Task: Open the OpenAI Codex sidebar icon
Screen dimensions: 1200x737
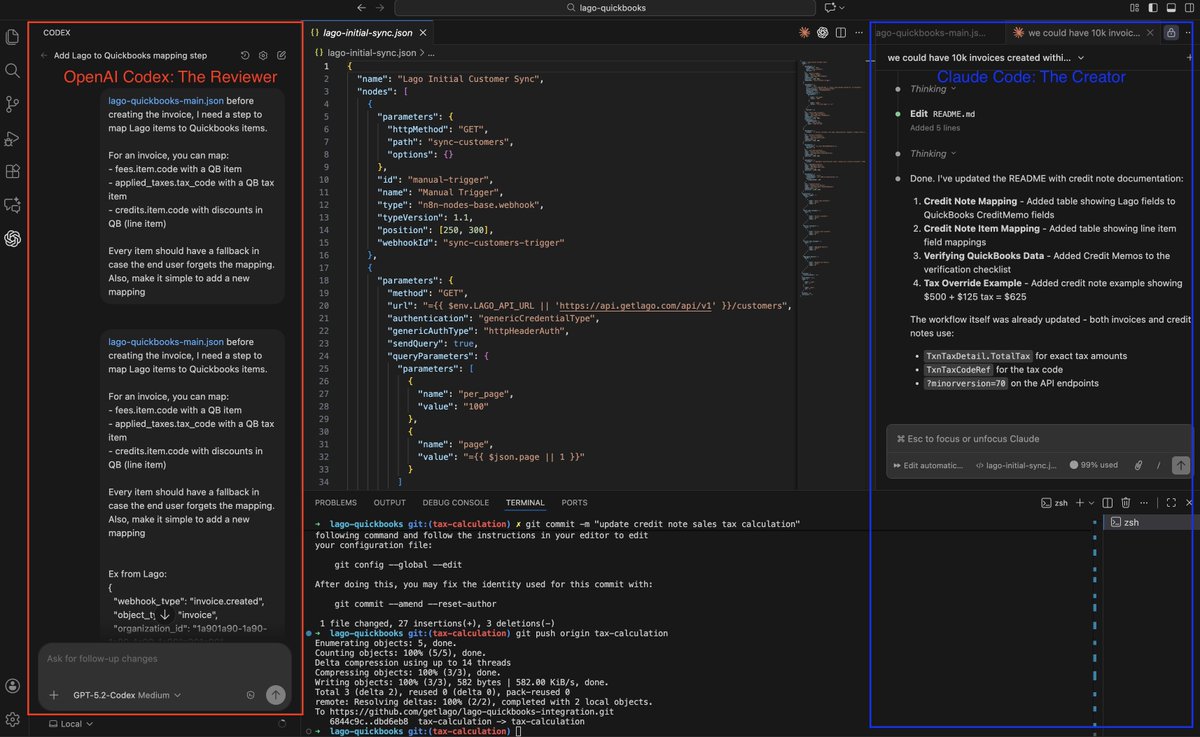Action: coord(12,238)
